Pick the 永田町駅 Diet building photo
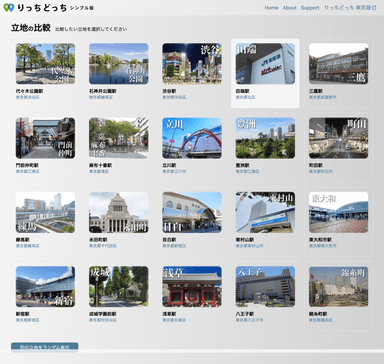The height and width of the screenshot is (364, 384). coord(119,212)
